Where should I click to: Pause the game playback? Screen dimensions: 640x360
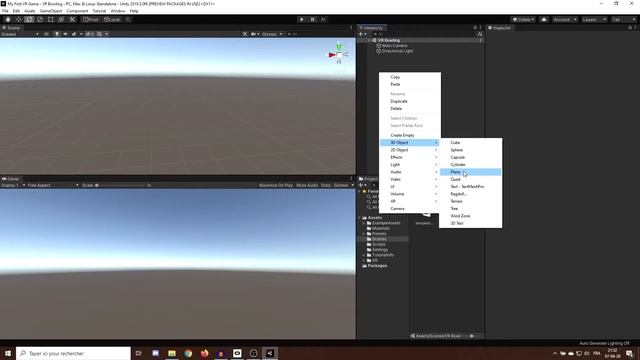pos(313,20)
